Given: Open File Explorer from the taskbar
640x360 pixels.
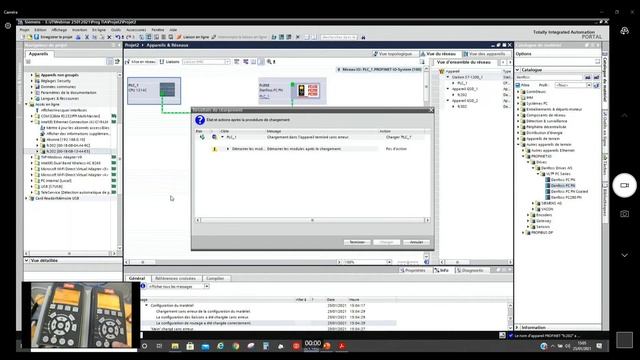Looking at the screenshot, I should 175,346.
